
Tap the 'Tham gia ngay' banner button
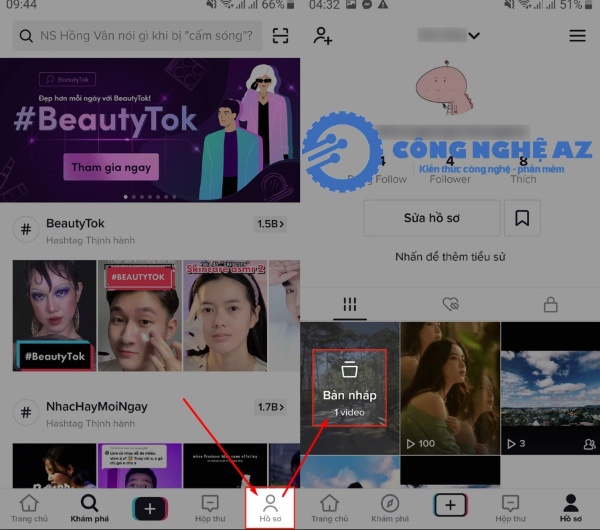click(x=111, y=167)
